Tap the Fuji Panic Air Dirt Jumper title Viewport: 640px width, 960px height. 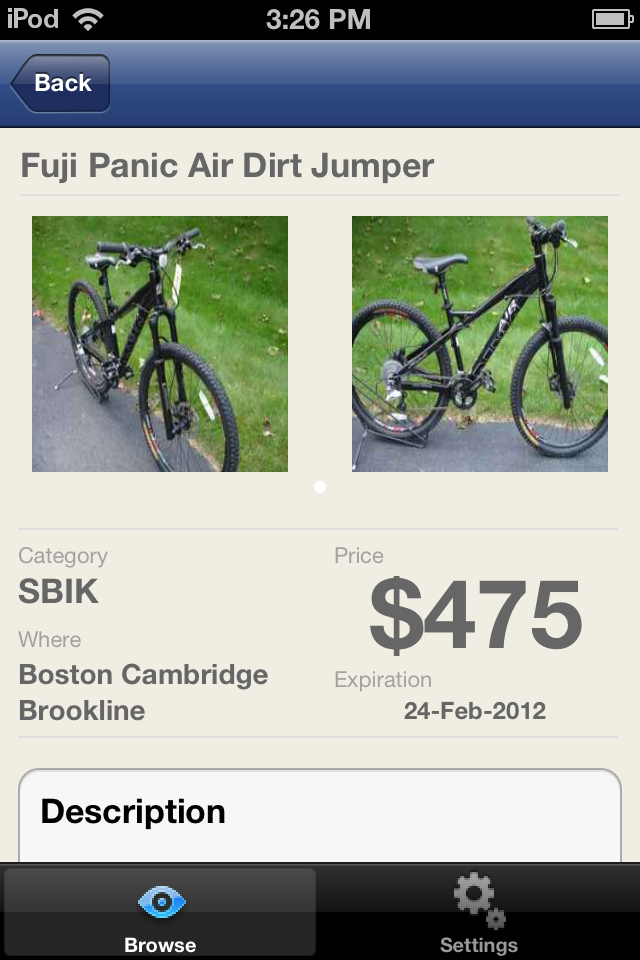[x=227, y=165]
